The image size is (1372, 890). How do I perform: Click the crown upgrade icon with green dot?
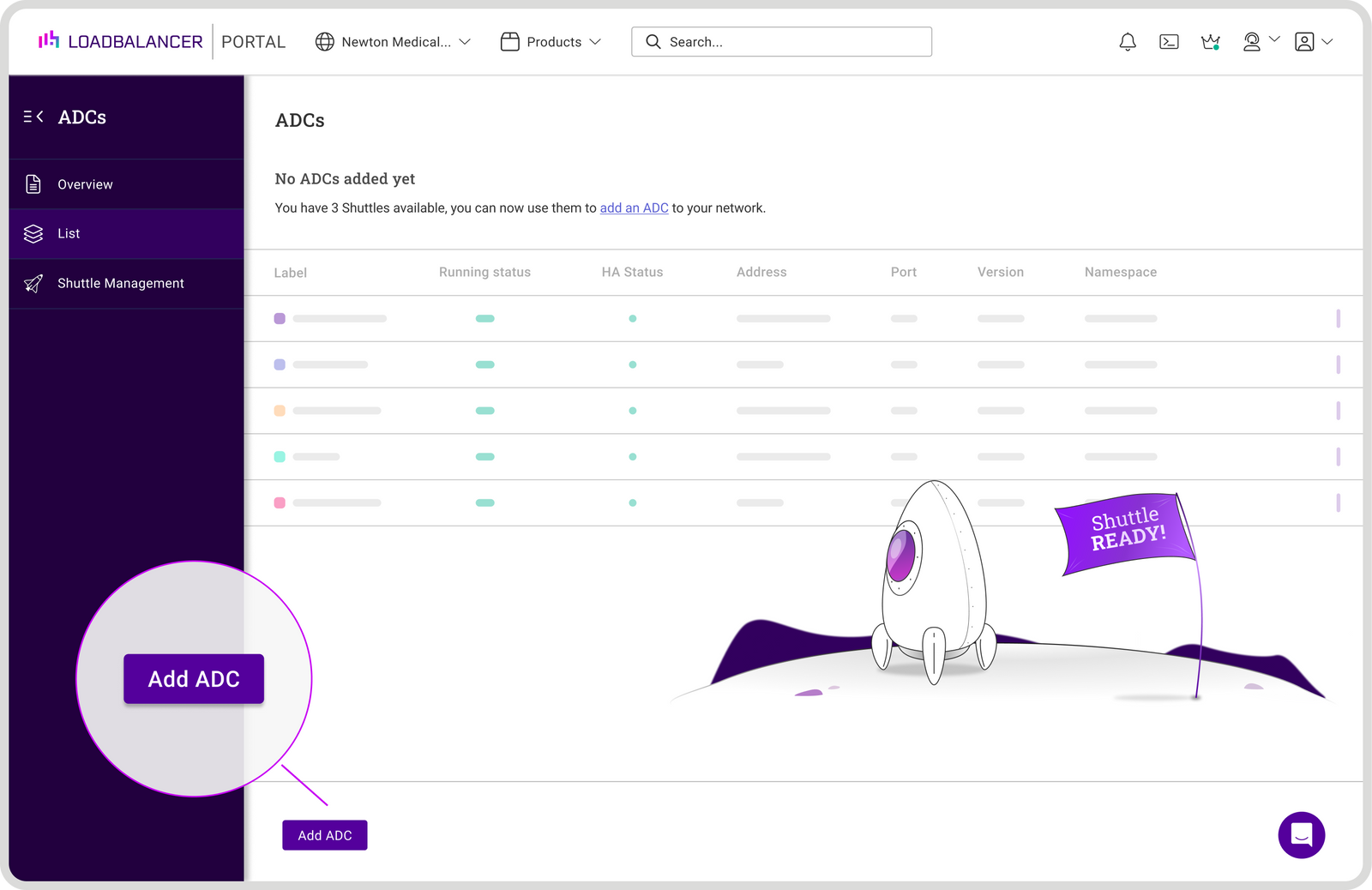(1210, 41)
